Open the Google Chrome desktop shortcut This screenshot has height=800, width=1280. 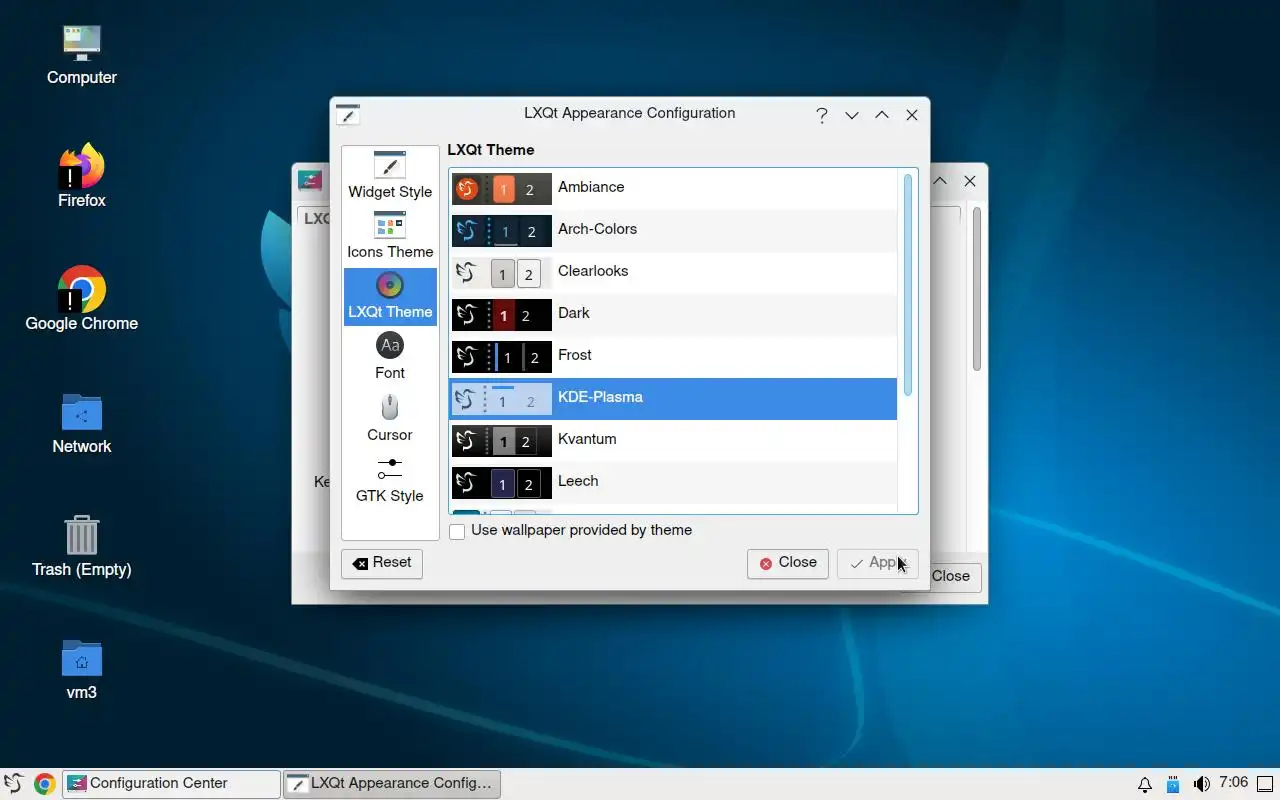pos(82,299)
